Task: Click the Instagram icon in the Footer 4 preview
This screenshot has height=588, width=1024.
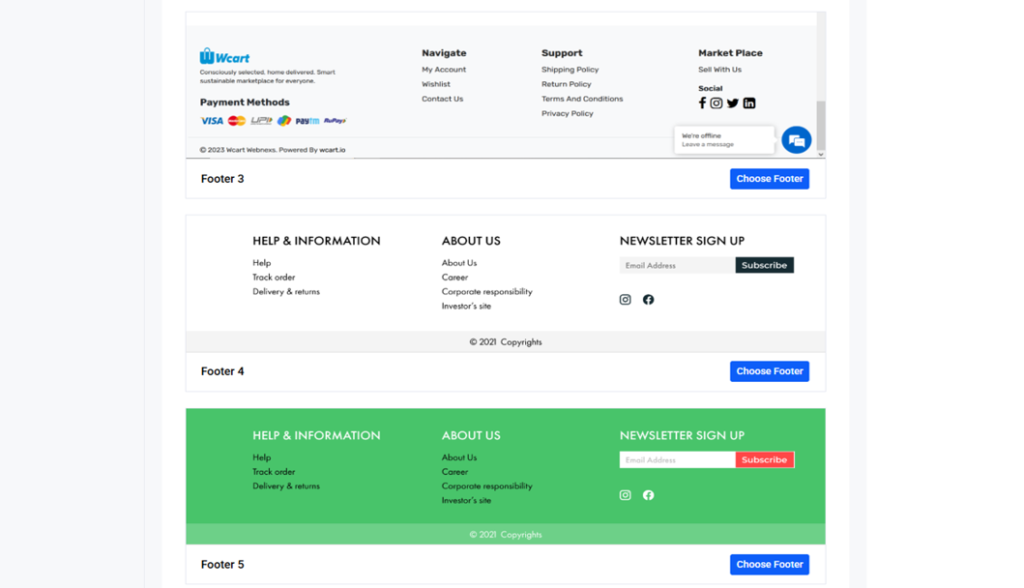Action: [625, 299]
